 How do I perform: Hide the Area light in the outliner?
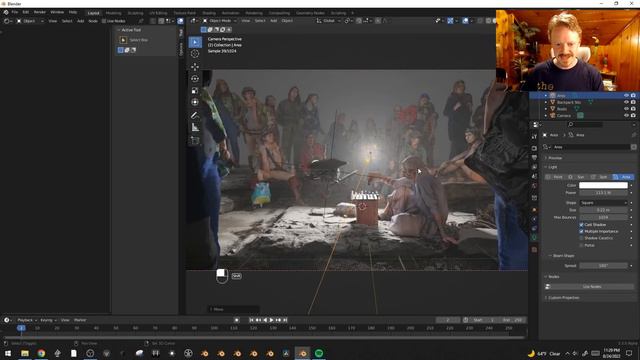626,96
